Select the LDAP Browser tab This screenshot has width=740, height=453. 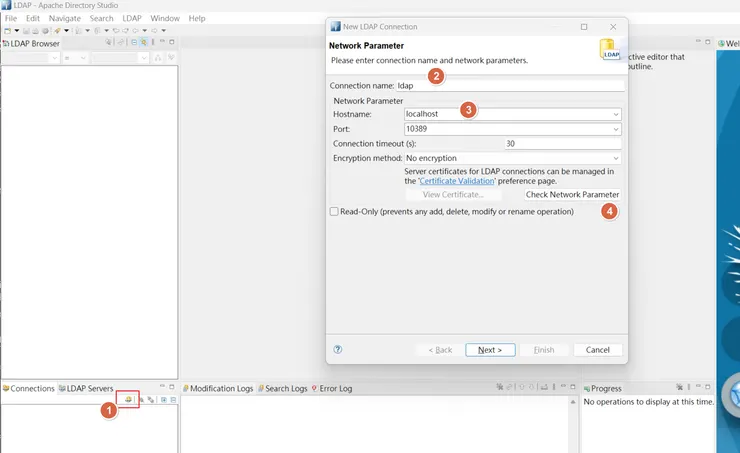(x=31, y=43)
